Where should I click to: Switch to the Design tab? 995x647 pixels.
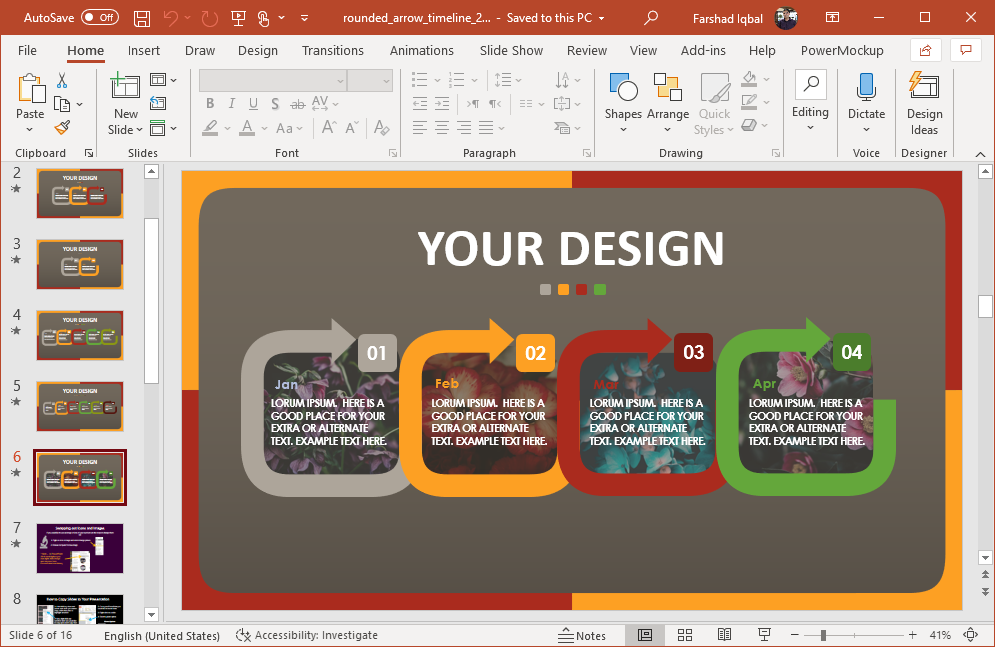coord(258,50)
